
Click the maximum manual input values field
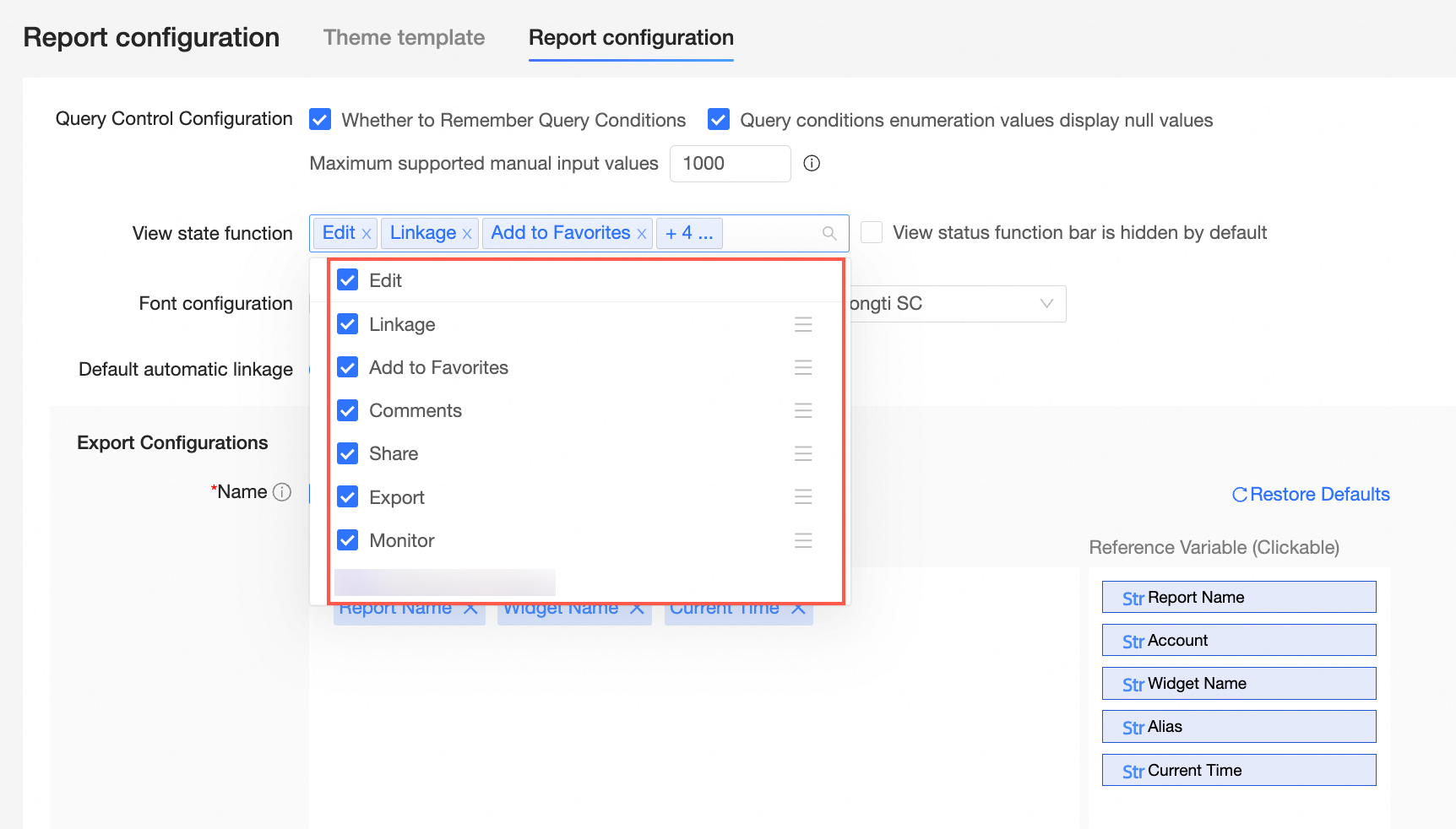(730, 164)
